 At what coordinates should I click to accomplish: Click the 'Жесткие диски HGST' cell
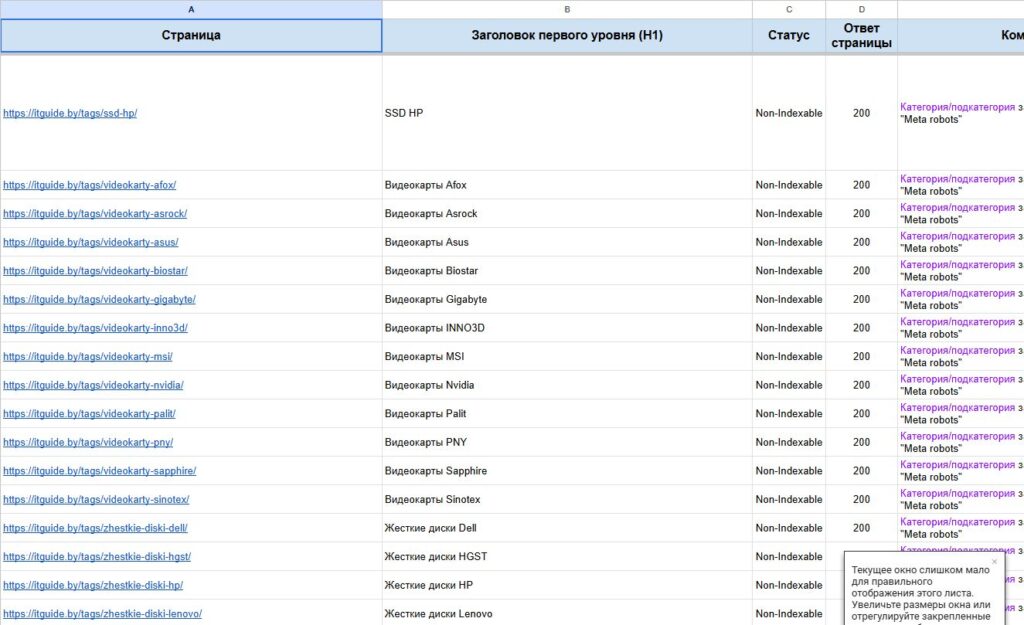coord(567,557)
